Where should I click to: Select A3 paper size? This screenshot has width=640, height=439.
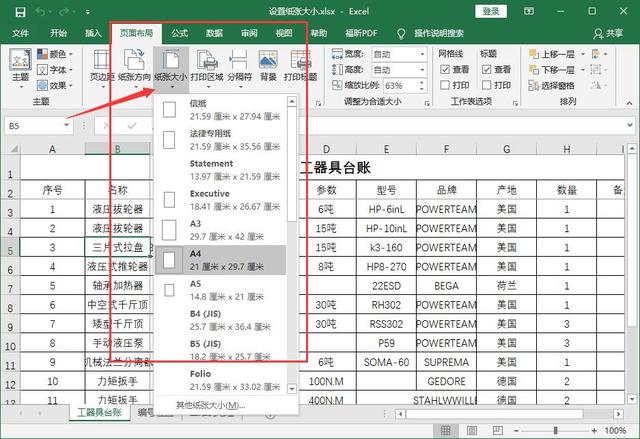coord(221,230)
